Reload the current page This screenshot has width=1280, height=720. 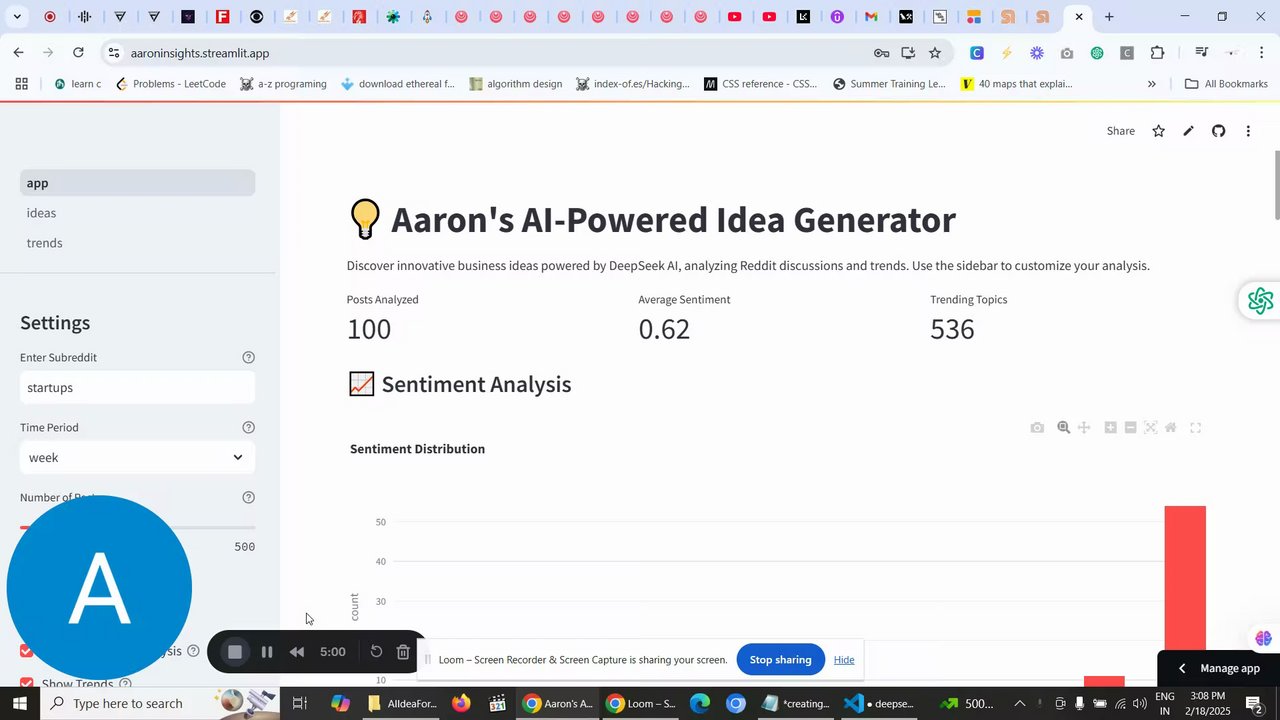click(78, 53)
